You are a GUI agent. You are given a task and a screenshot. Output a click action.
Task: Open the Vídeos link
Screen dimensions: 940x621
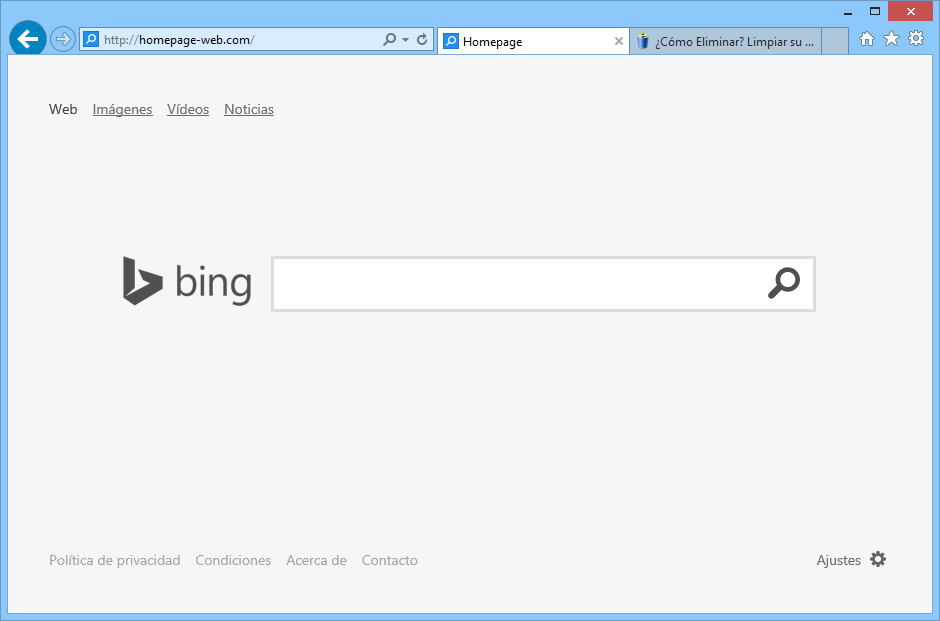tap(188, 109)
